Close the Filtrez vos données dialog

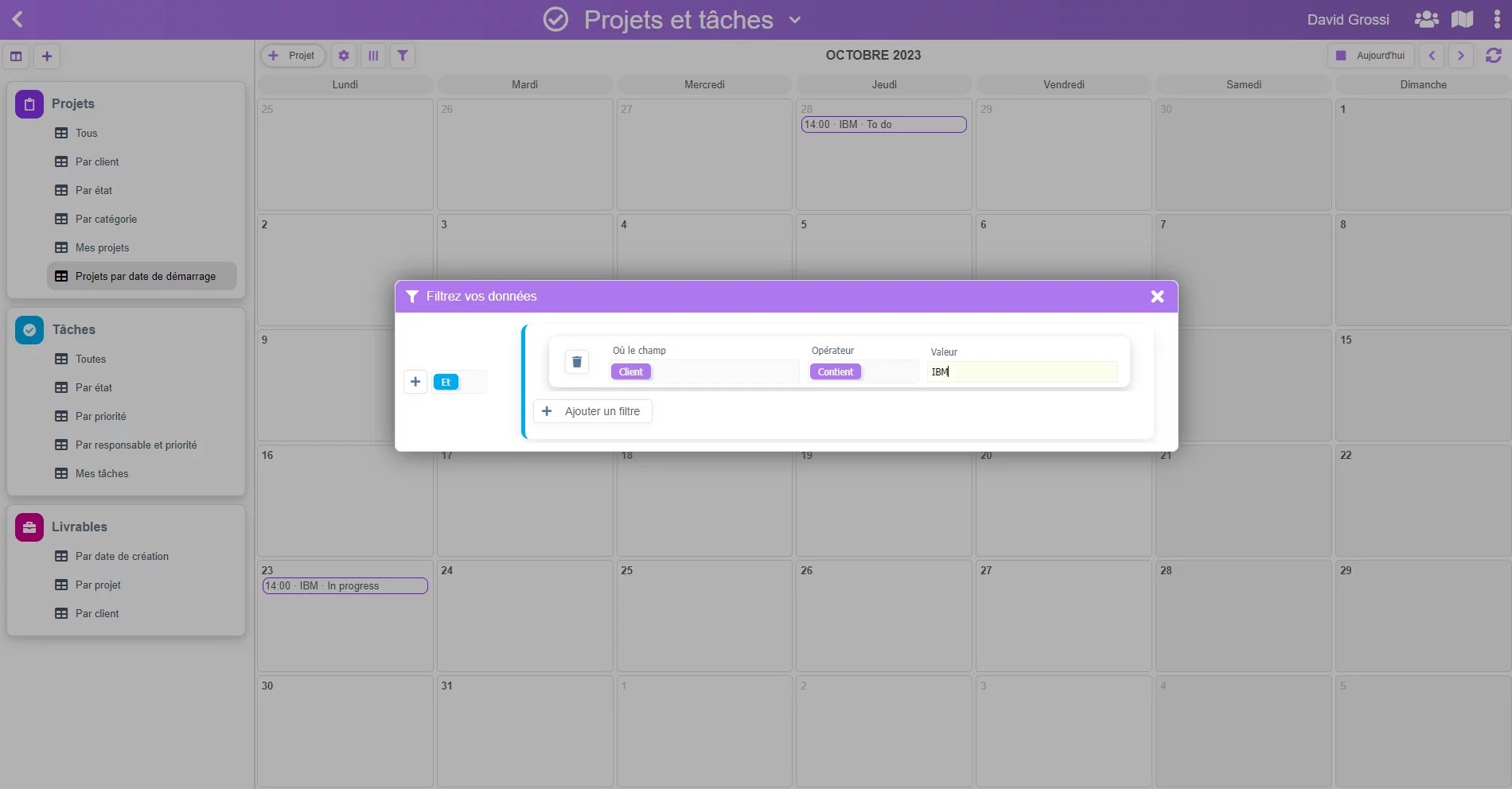tap(1157, 297)
